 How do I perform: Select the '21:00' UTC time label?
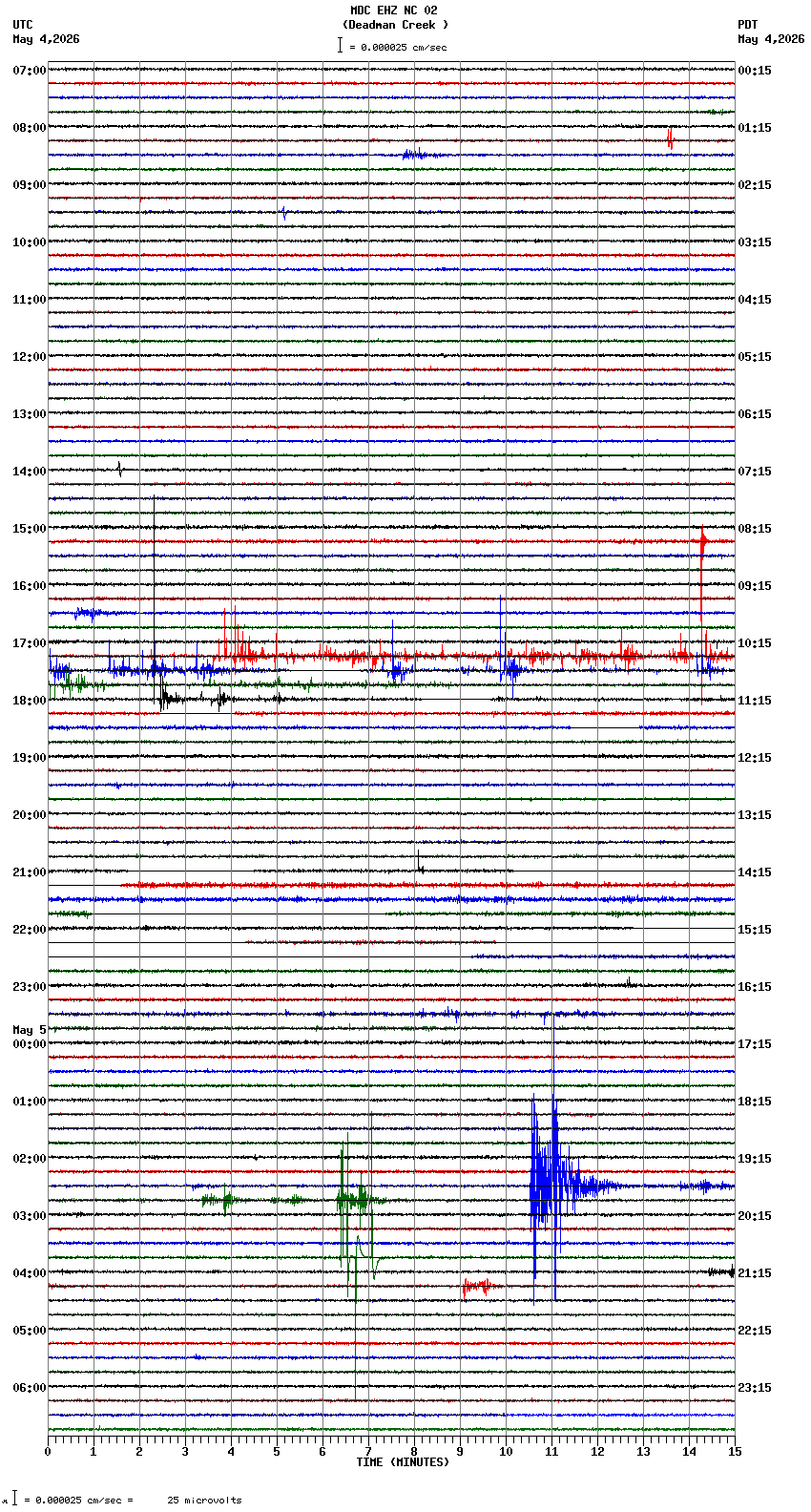pyautogui.click(x=29, y=872)
